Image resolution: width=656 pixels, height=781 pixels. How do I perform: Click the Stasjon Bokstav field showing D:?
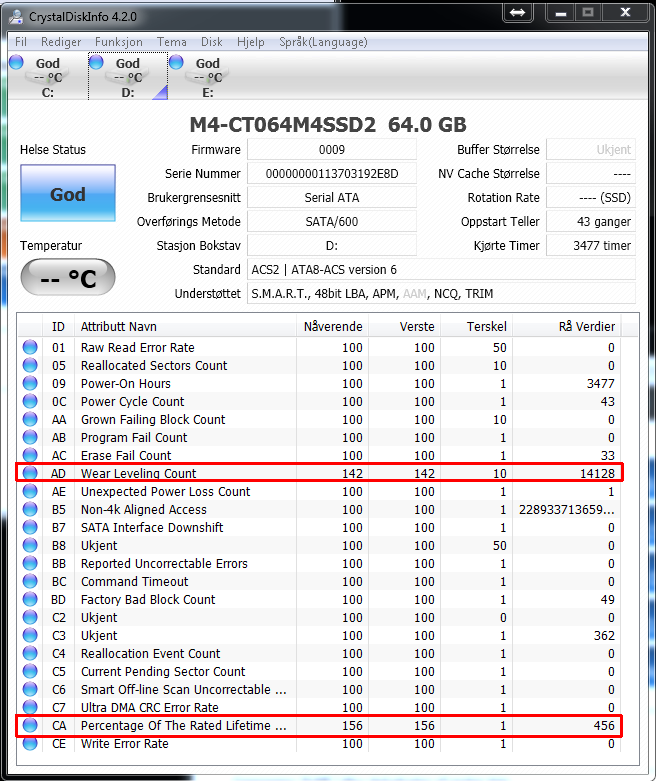(332, 245)
